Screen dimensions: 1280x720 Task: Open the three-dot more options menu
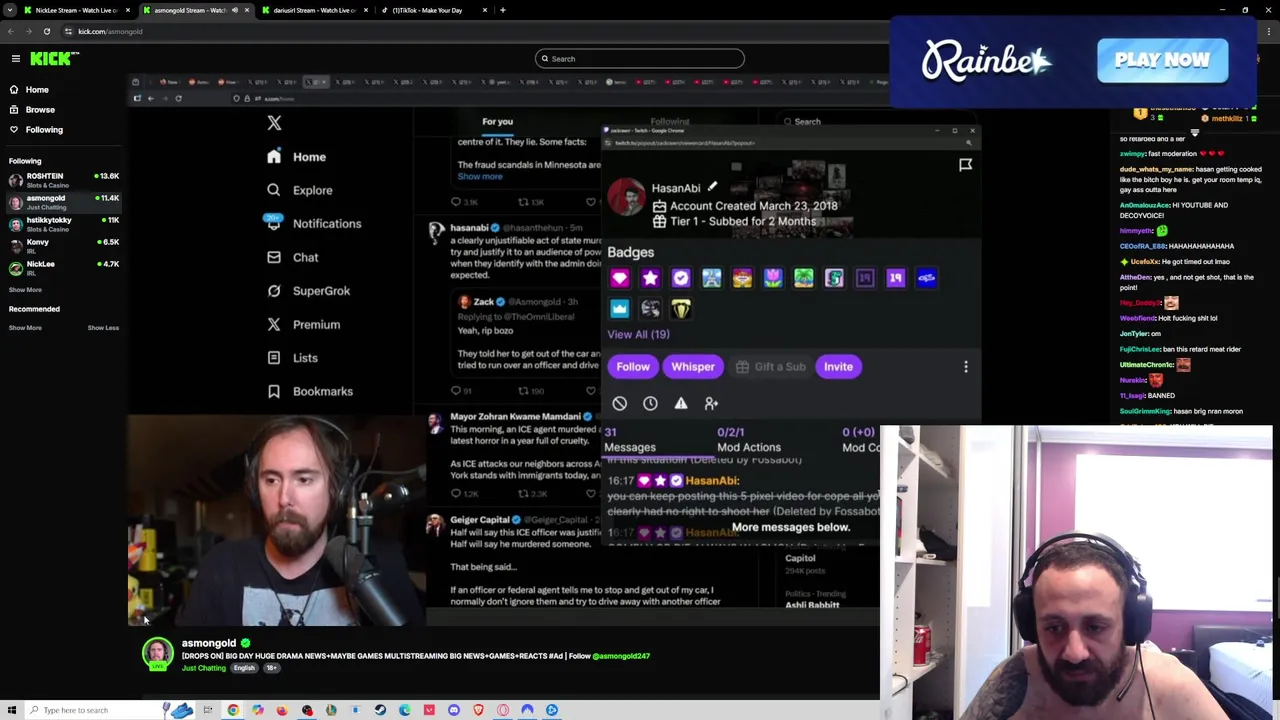pyautogui.click(x=966, y=367)
